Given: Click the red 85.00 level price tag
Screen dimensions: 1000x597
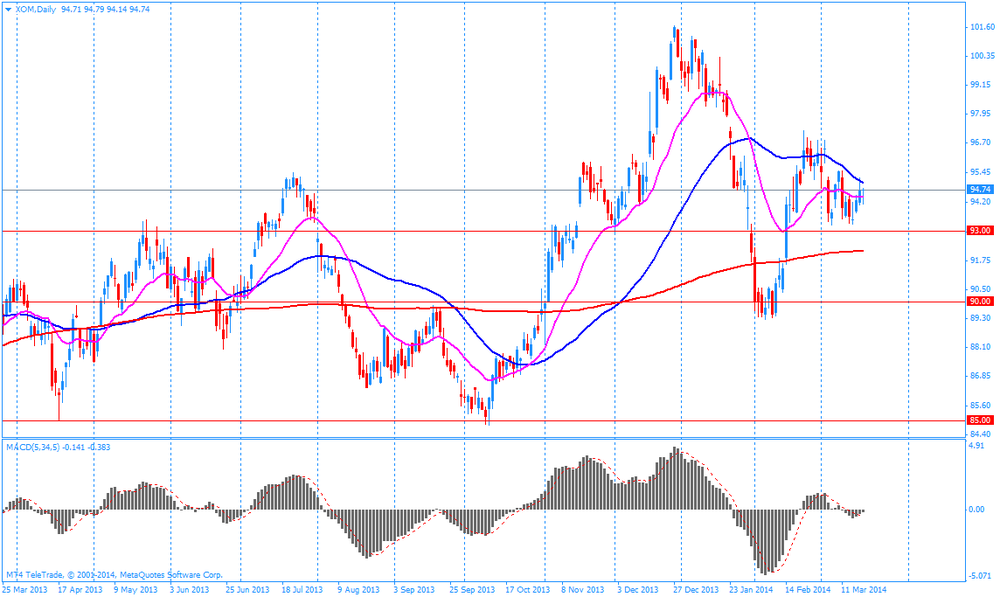Looking at the screenshot, I should pos(980,420).
